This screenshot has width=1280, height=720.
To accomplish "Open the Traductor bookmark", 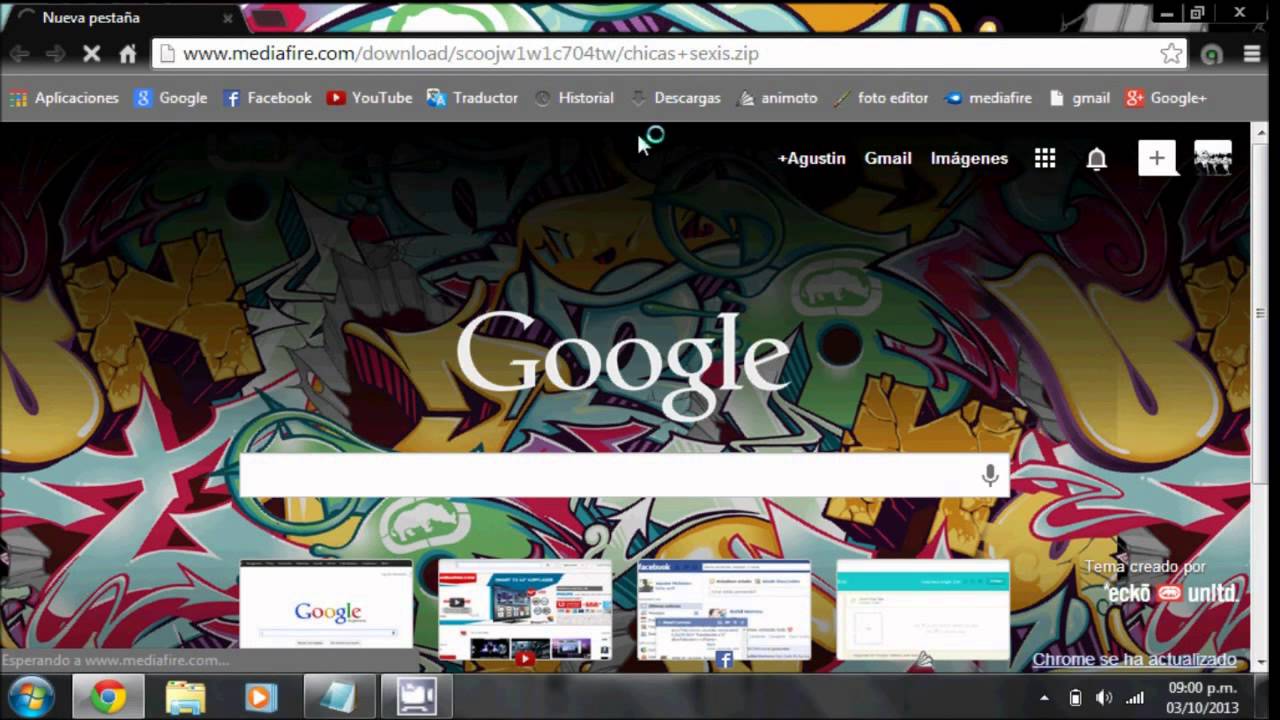I will click(472, 98).
